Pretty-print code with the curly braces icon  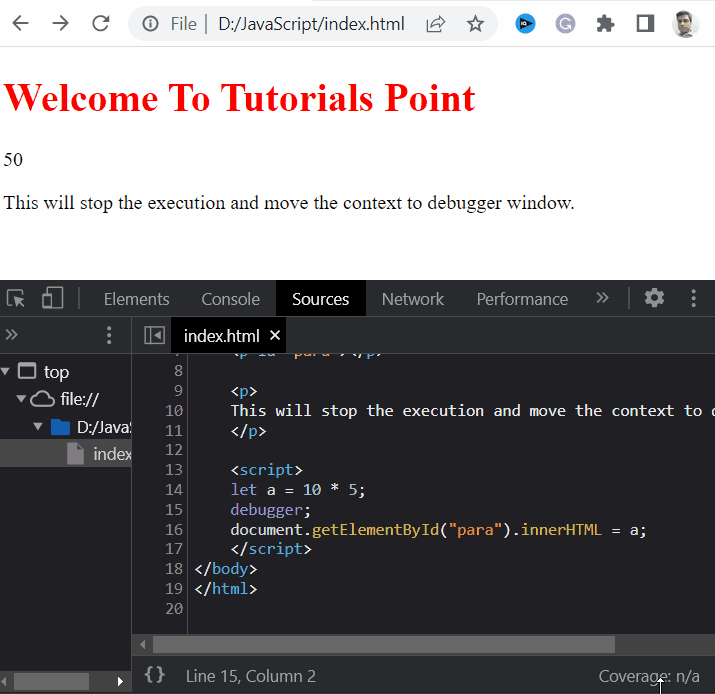(155, 676)
